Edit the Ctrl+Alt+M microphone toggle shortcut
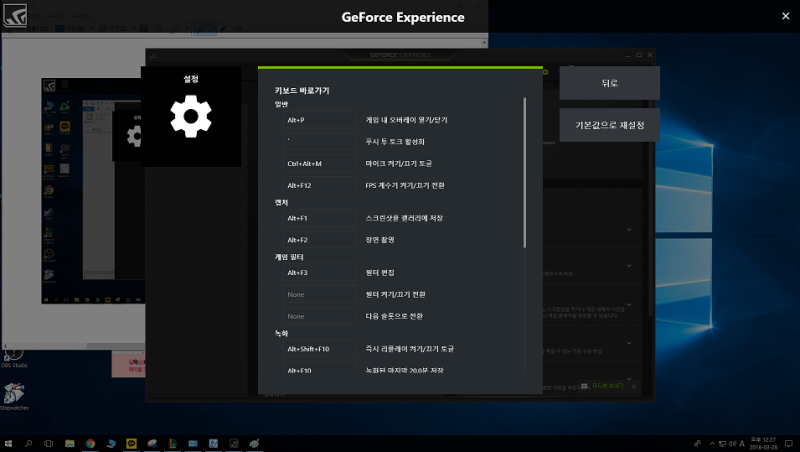The image size is (800, 452). click(x=319, y=163)
